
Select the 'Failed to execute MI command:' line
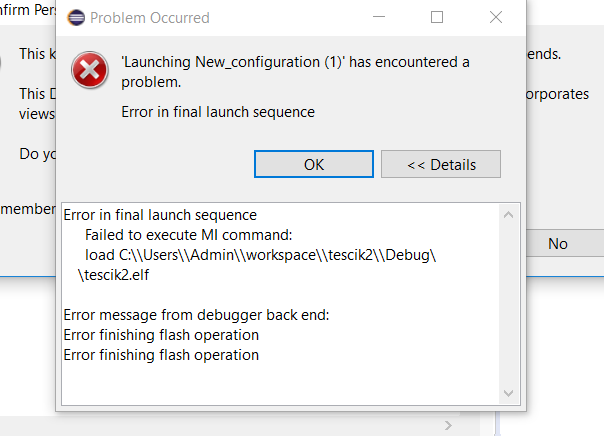tap(188, 235)
